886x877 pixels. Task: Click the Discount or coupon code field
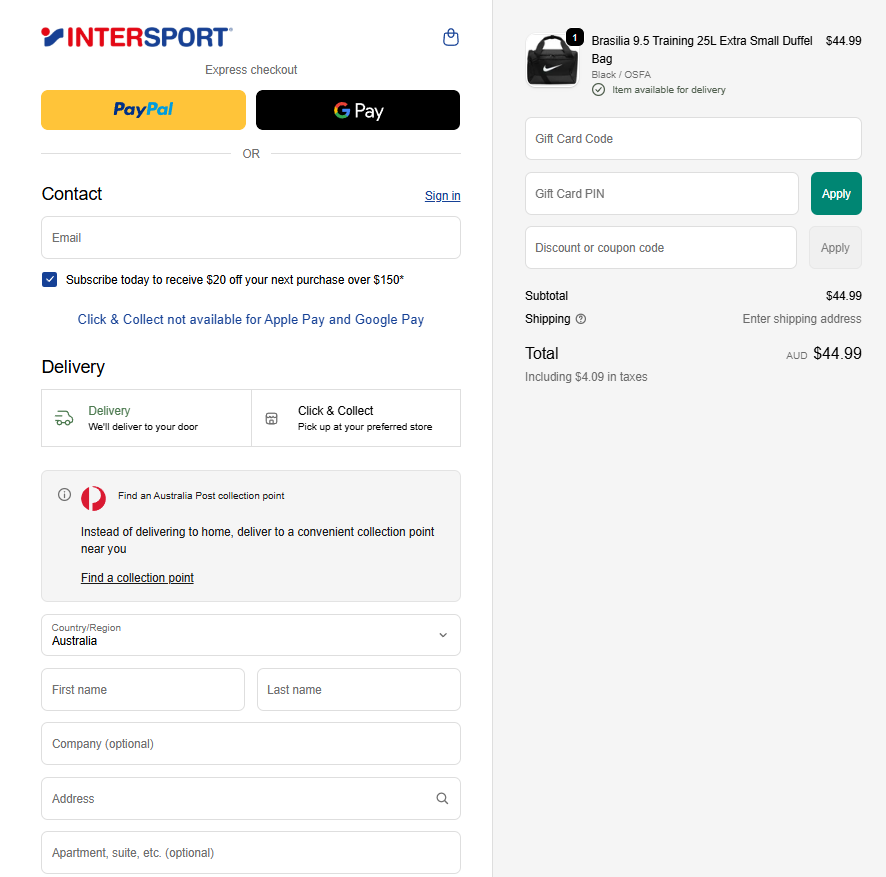pos(661,248)
